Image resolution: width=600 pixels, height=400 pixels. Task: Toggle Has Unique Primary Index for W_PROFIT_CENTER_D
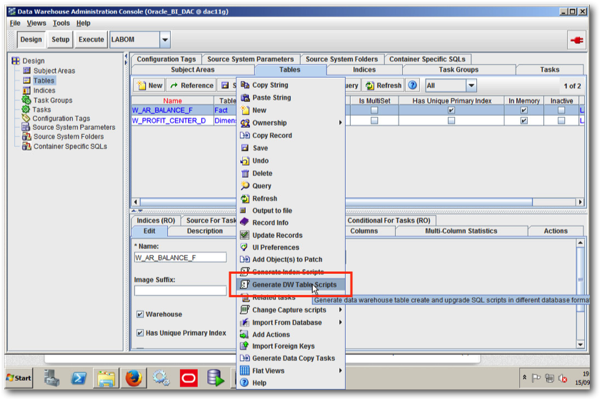[x=452, y=121]
